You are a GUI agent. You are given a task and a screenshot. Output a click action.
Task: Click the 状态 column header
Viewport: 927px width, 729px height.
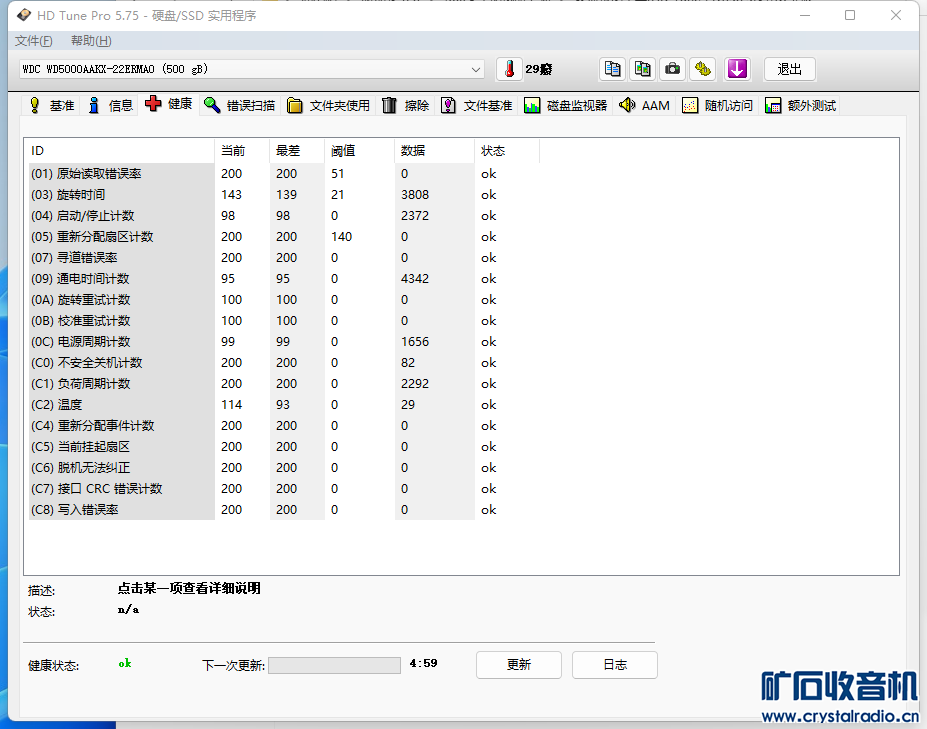coord(507,151)
